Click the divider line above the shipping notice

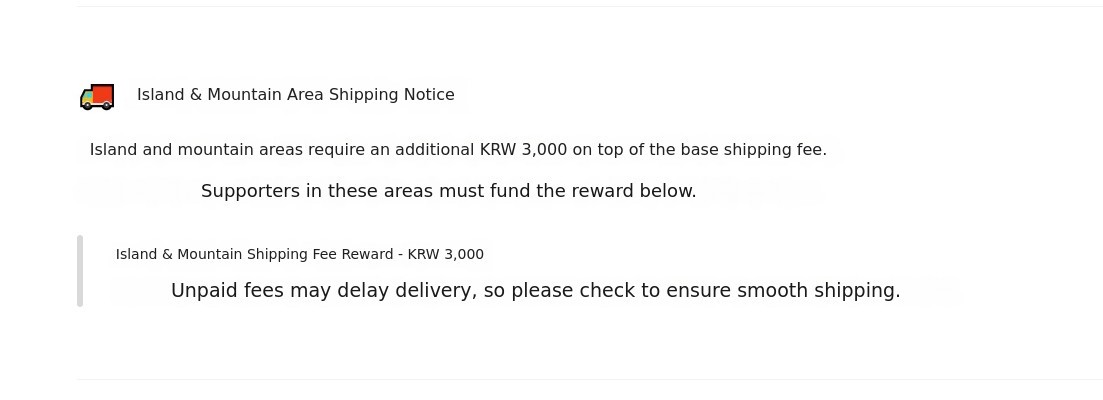click(590, 7)
